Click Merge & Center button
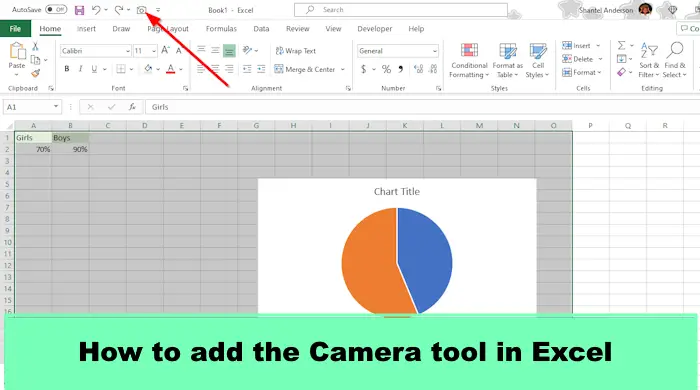Viewport: 700px width, 390px height. click(304, 69)
